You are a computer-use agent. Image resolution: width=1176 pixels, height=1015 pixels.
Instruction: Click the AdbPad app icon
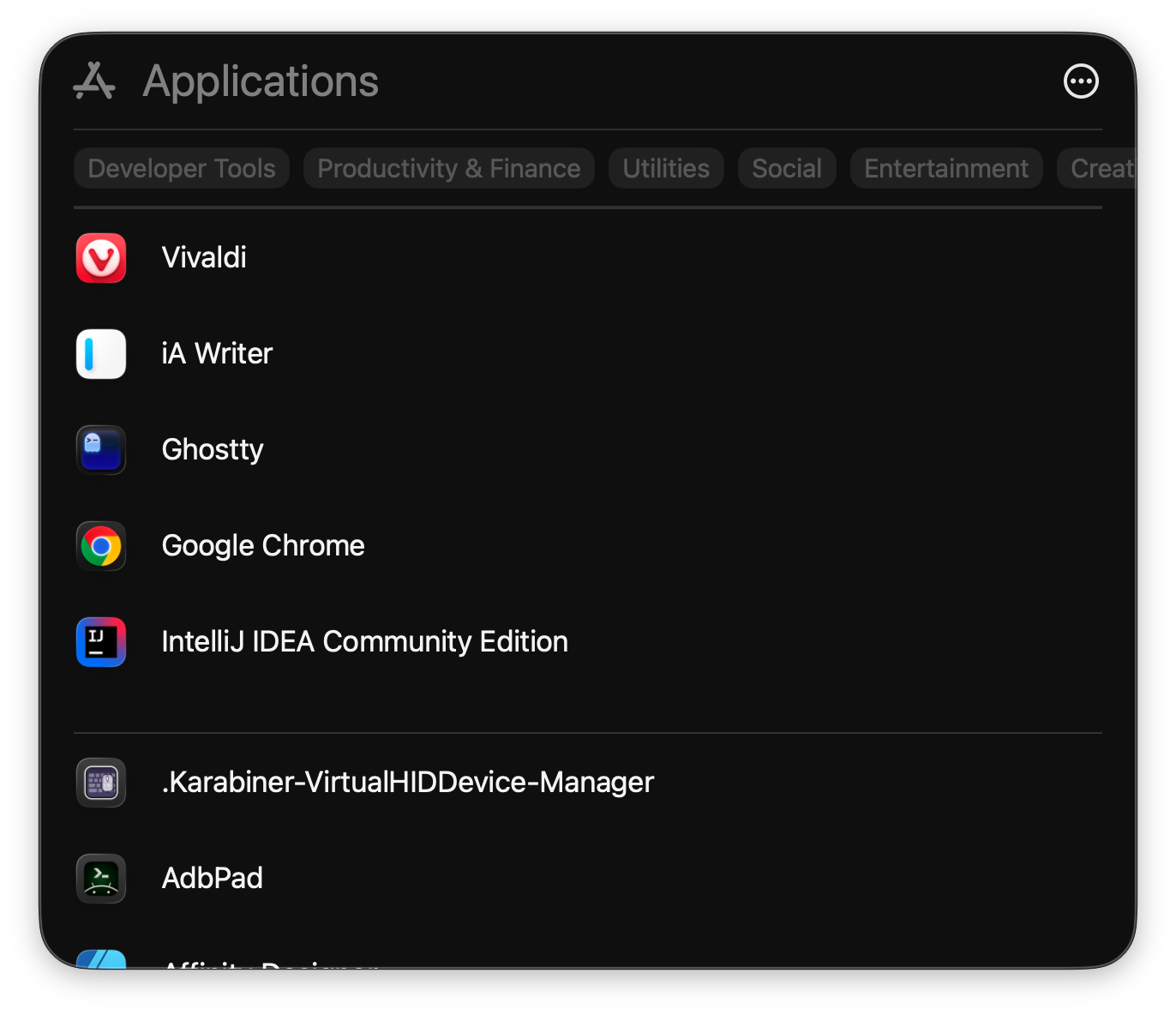pos(101,879)
